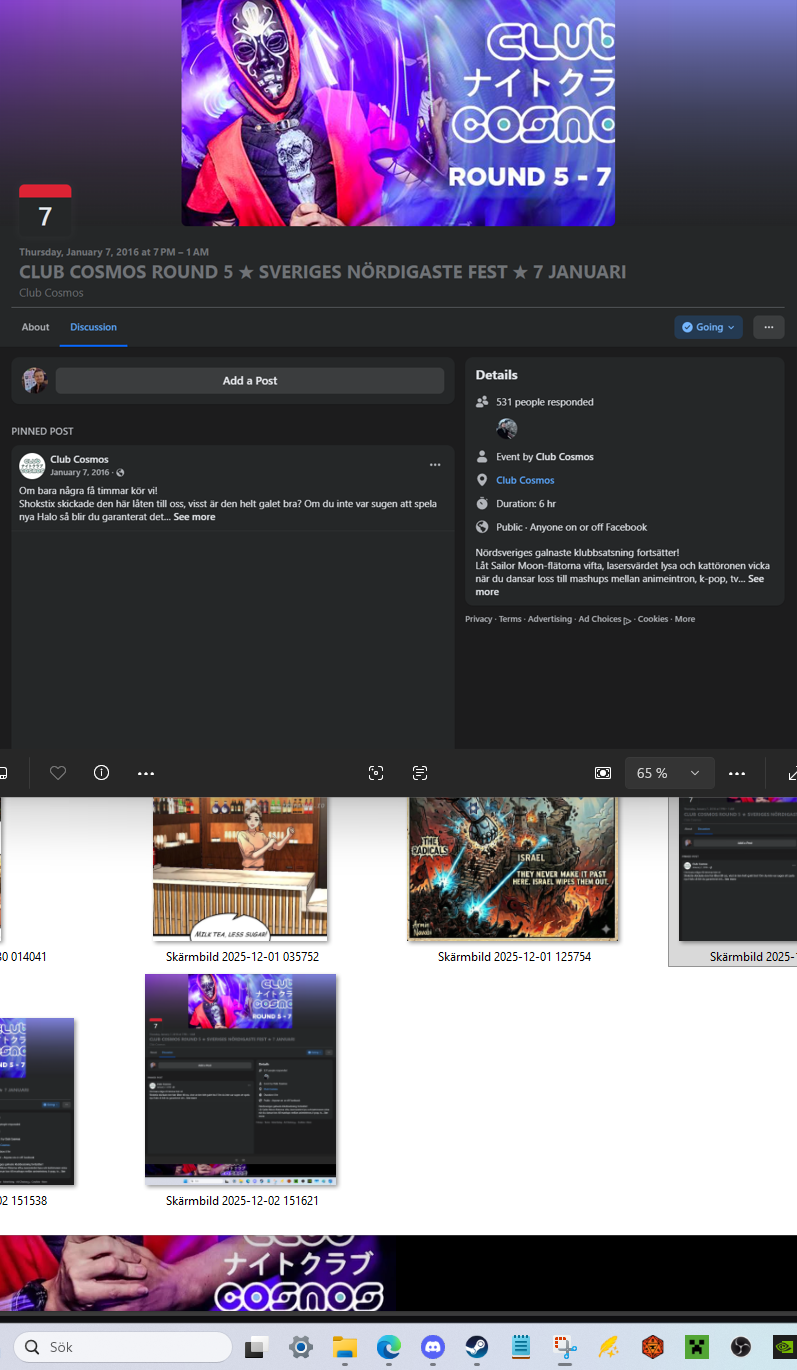Open File Explorer from the taskbar

click(x=345, y=1347)
